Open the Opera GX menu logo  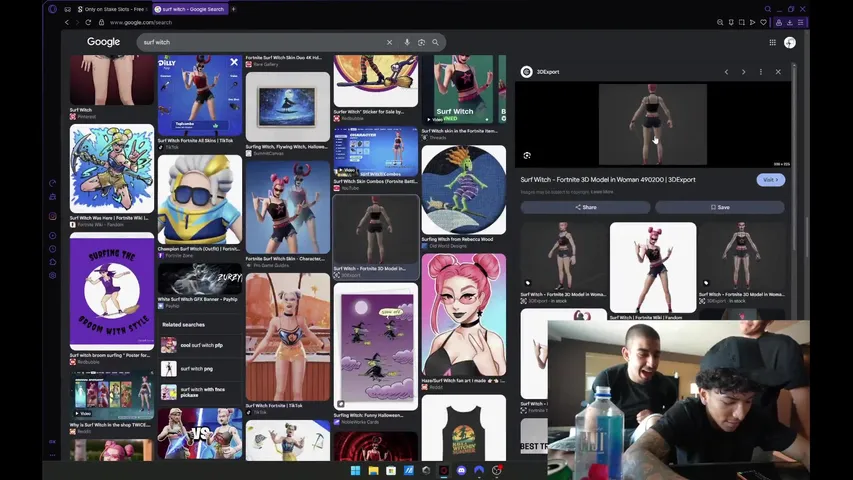coord(52,9)
